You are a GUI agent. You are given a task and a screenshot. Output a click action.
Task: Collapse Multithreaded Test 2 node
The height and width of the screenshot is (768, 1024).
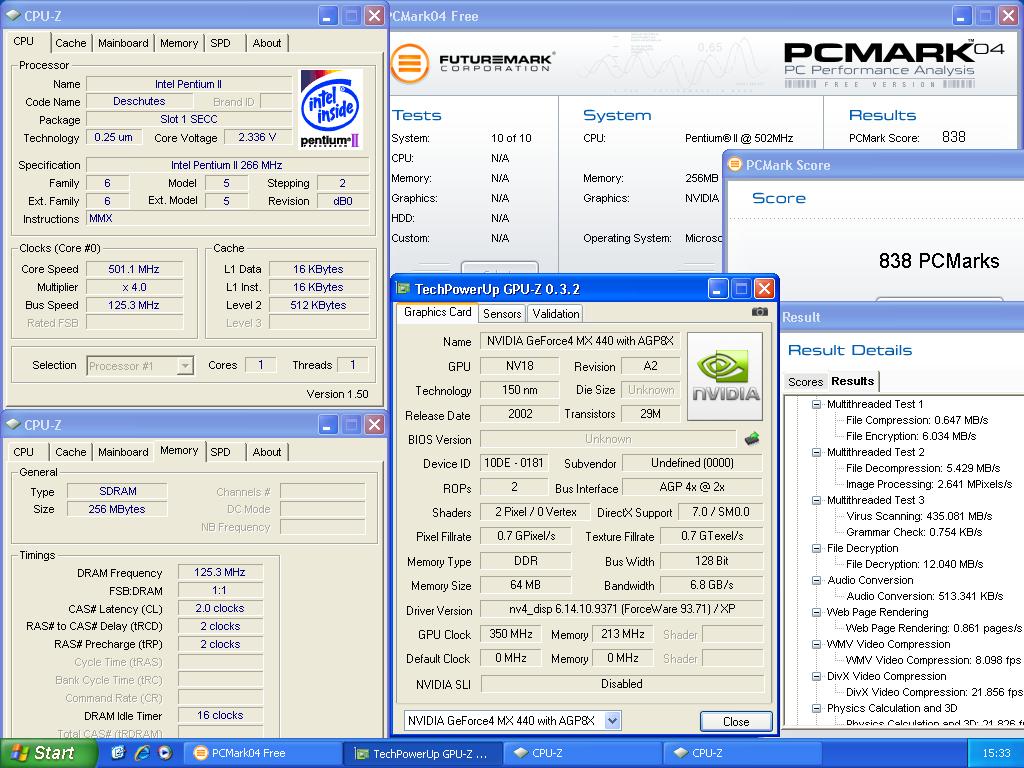tap(816, 452)
